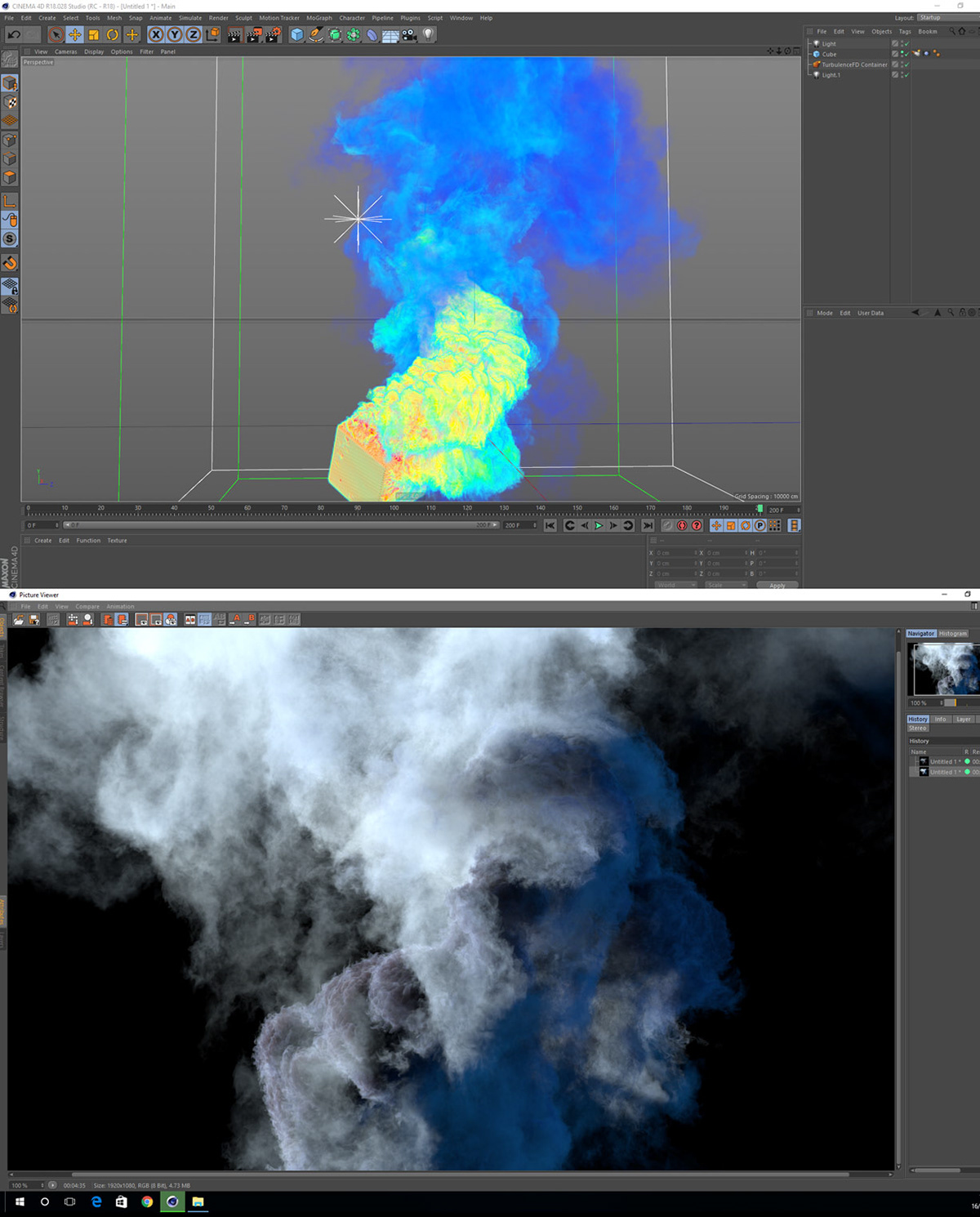Add a Light object from the toolbar
This screenshot has height=1217, width=980.
(x=428, y=34)
